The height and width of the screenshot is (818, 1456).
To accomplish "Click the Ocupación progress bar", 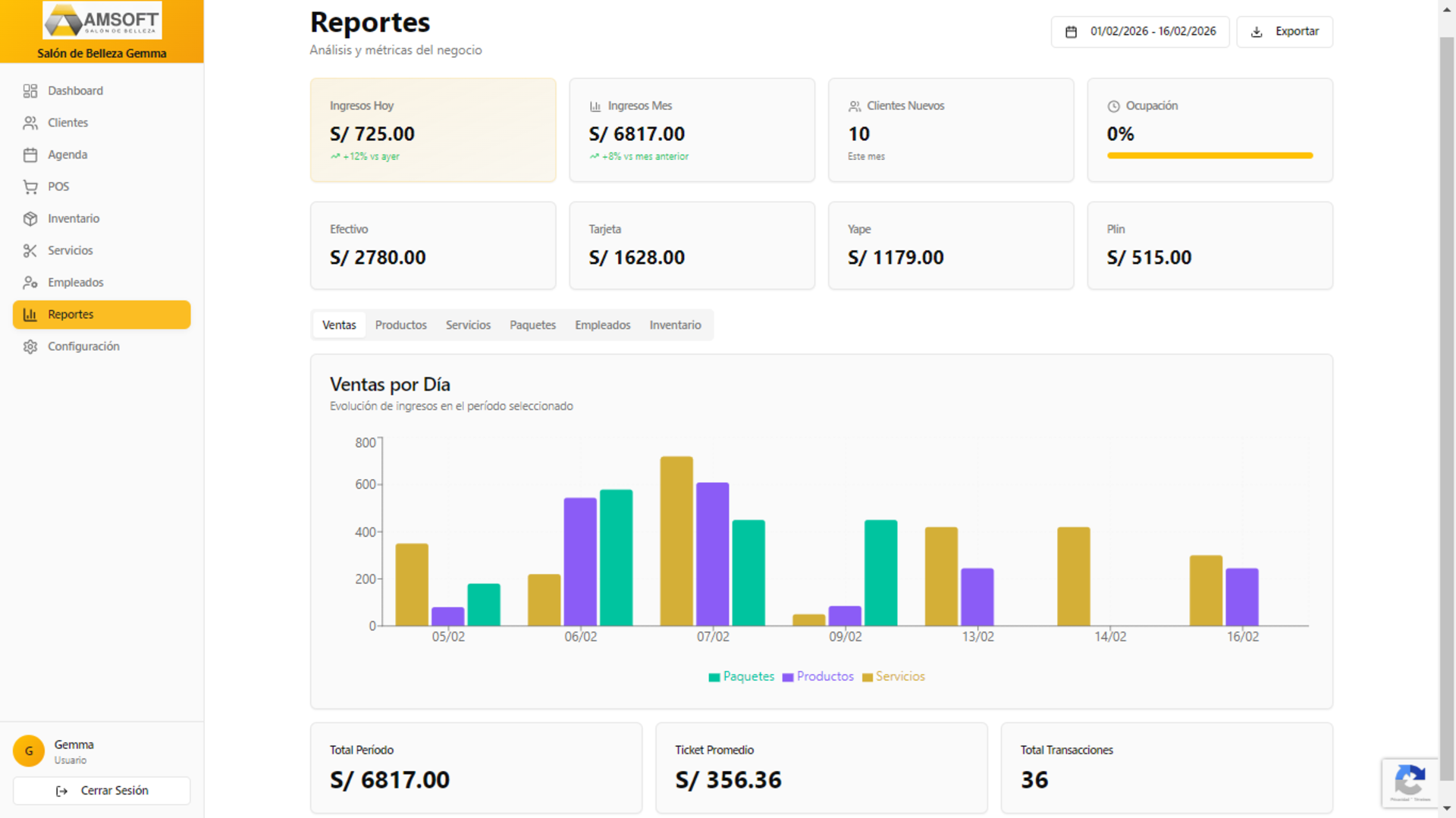I will coord(1210,155).
